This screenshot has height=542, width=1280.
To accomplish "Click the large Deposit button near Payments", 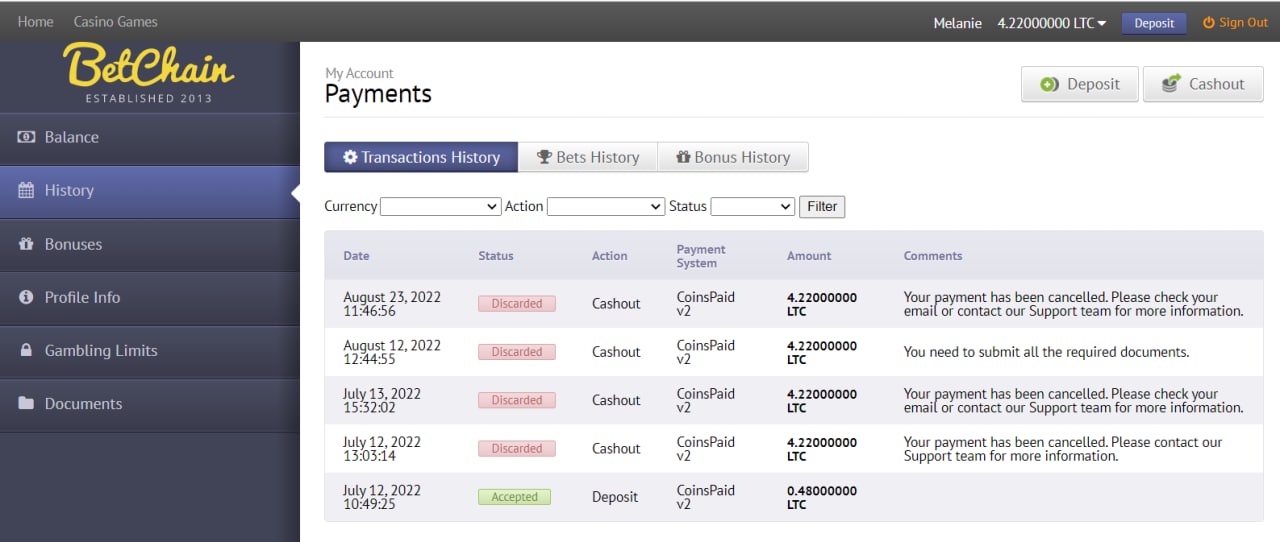I will tap(1080, 84).
